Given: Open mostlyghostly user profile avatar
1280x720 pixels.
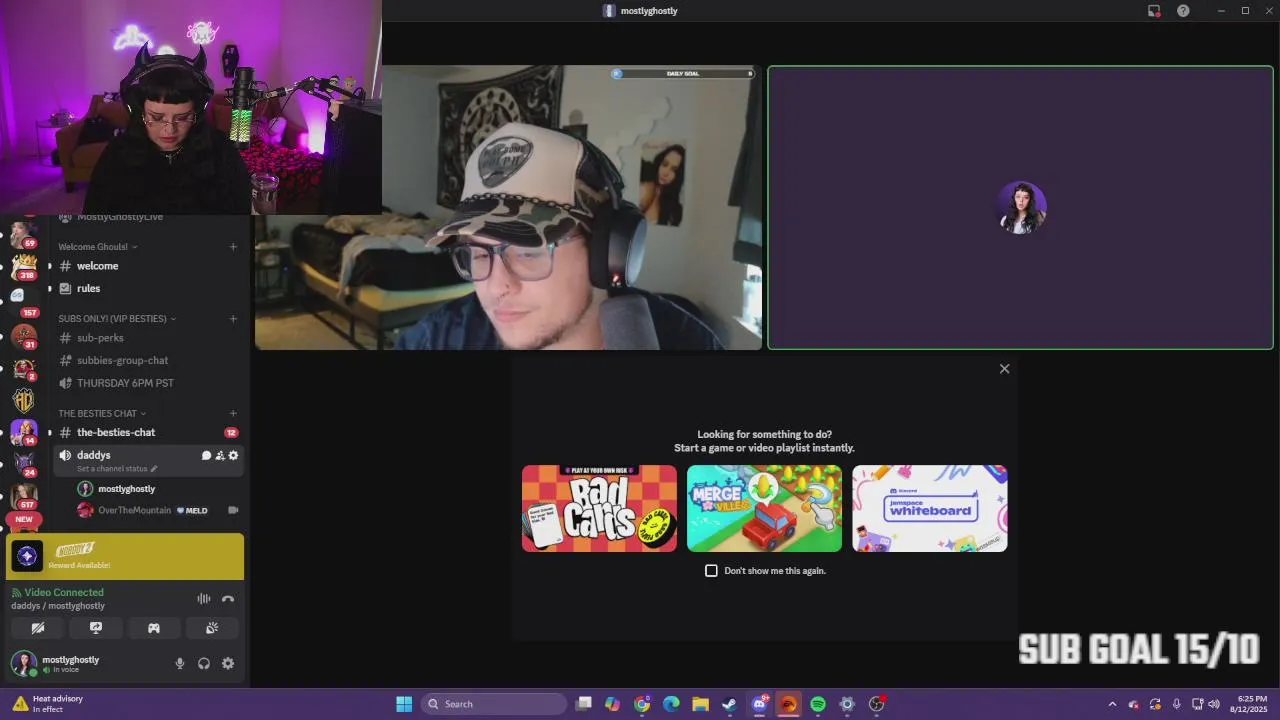Looking at the screenshot, I should 24,663.
